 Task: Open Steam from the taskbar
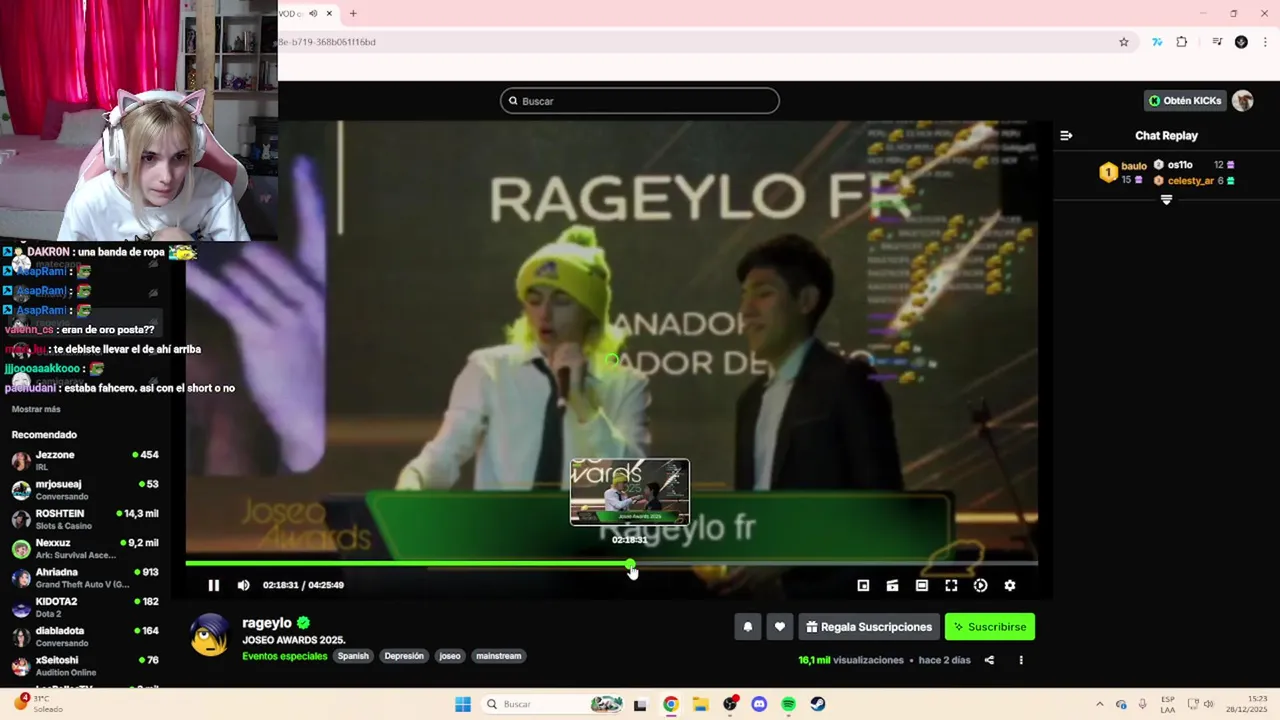pos(818,704)
